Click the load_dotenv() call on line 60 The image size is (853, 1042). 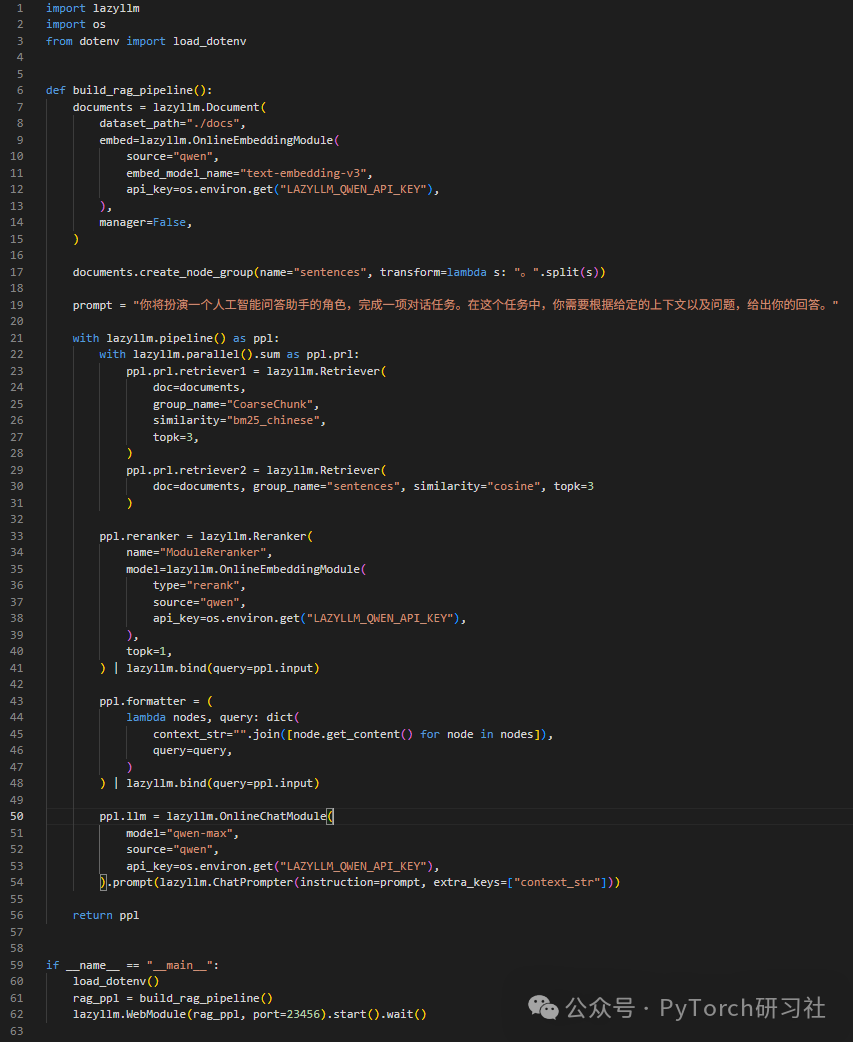coord(116,982)
